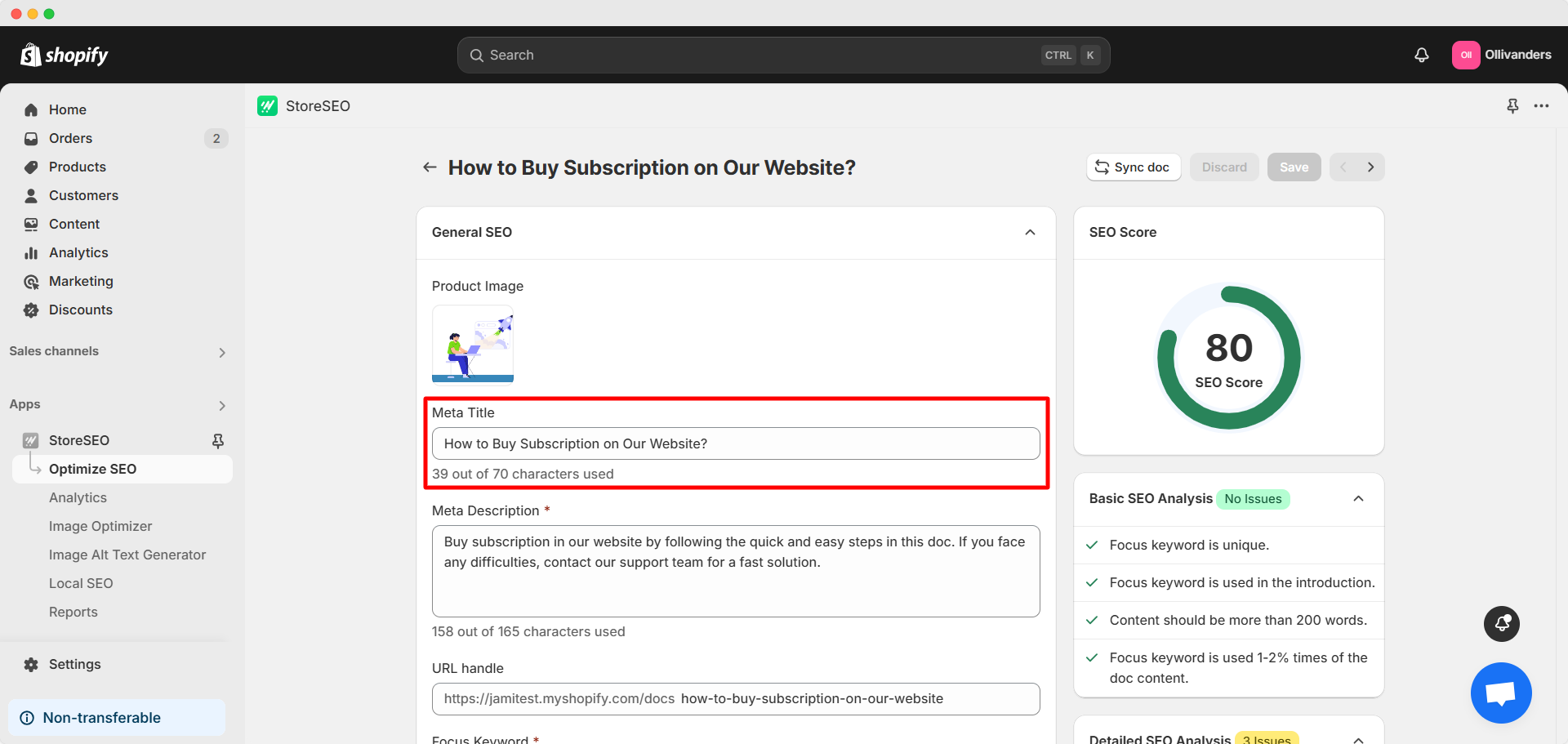Screen dimensions: 1568x744
Task: Pin the StoreSEO app
Action: pyautogui.click(x=218, y=440)
